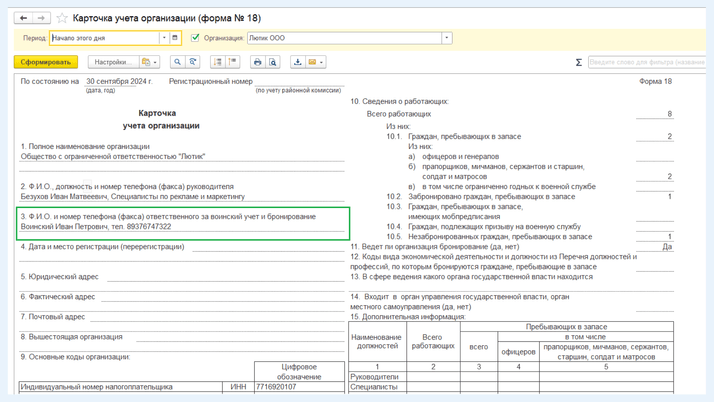
Task: Toggle the Организация checkbox
Action: point(195,38)
